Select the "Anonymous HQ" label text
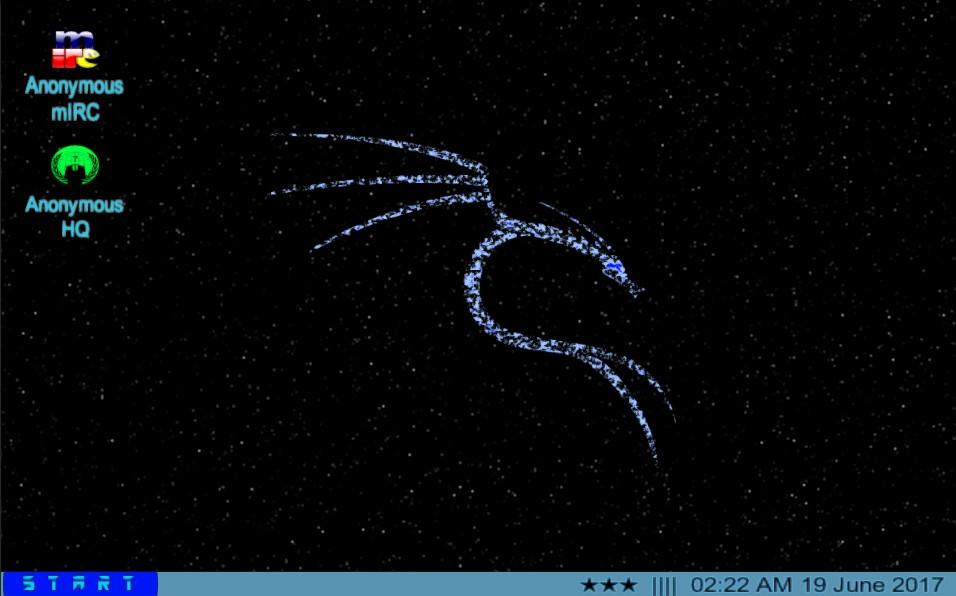 (74, 217)
